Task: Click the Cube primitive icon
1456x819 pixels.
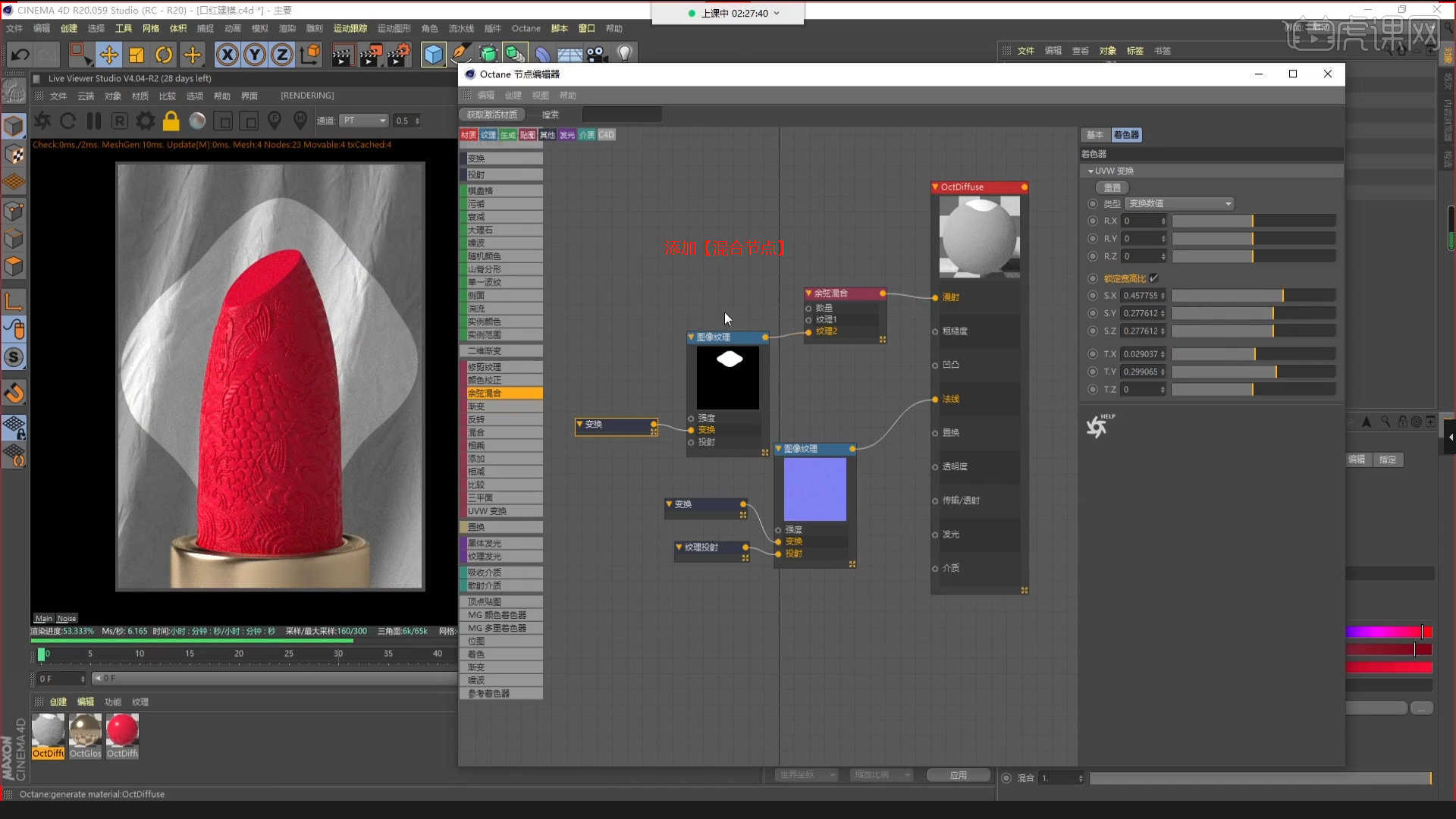Action: click(x=433, y=55)
